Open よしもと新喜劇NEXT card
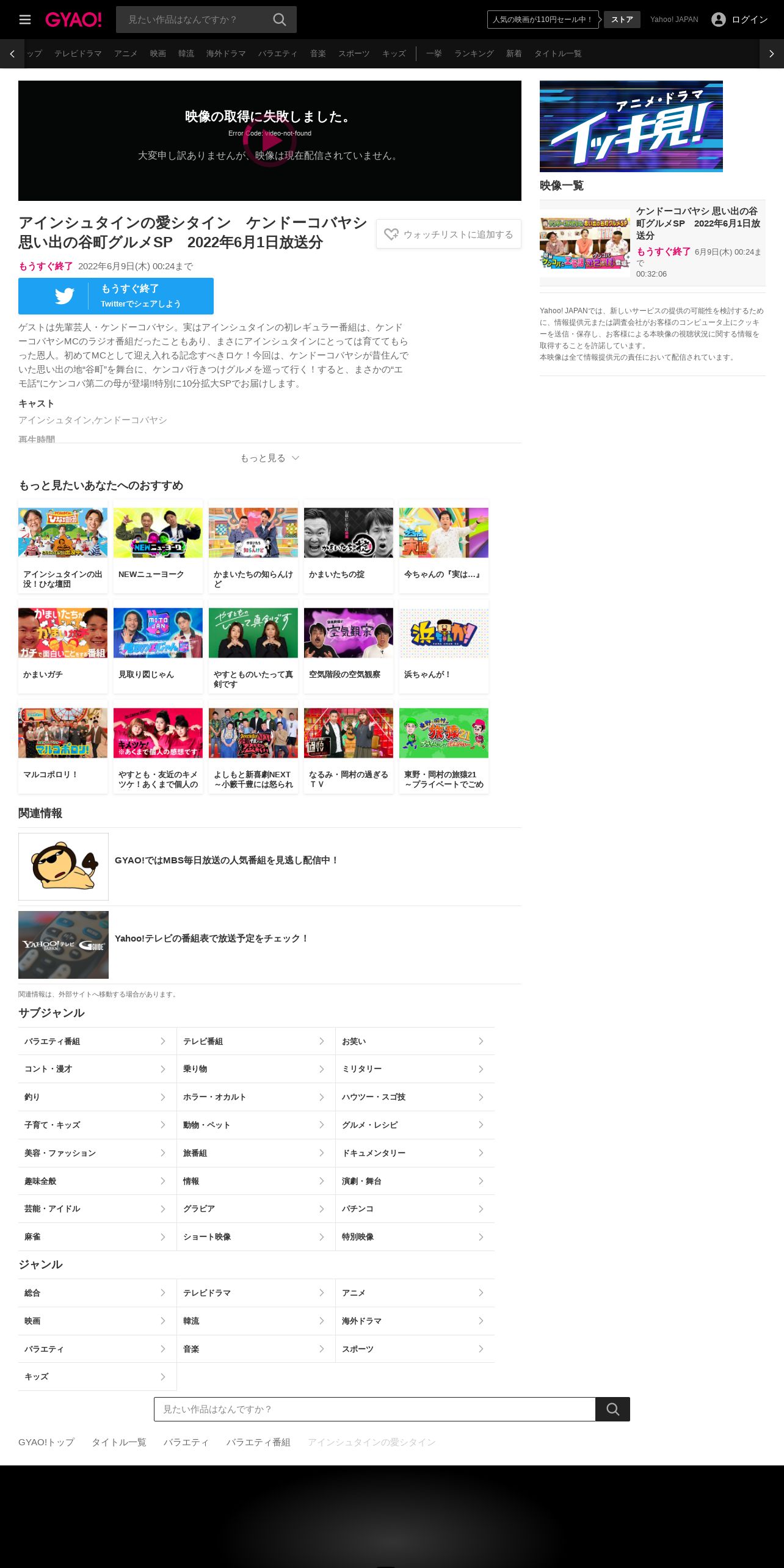The width and height of the screenshot is (784, 1568). coord(253,747)
